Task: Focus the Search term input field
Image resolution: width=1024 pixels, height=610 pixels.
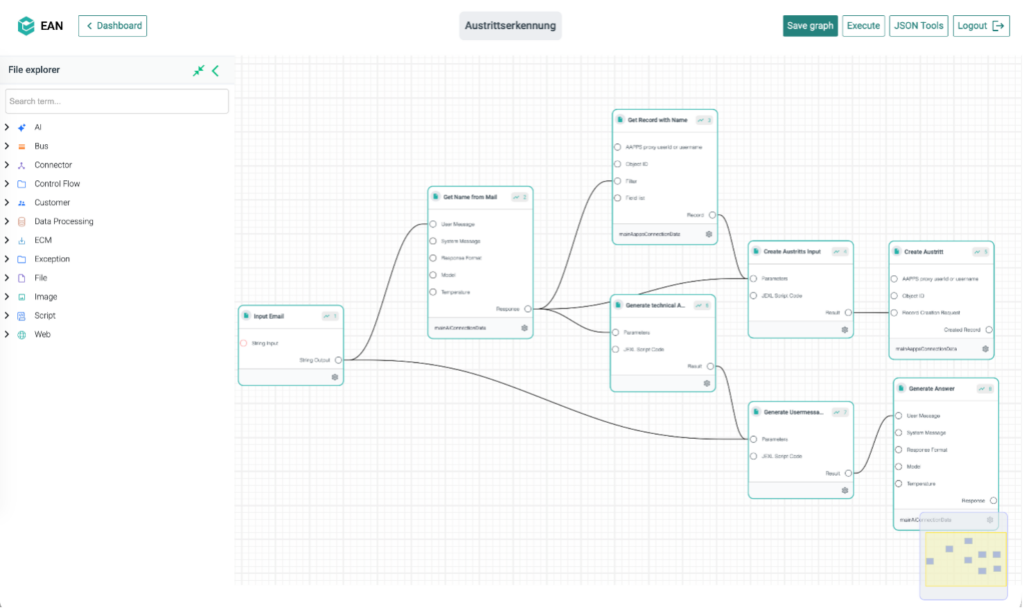Action: (x=117, y=101)
